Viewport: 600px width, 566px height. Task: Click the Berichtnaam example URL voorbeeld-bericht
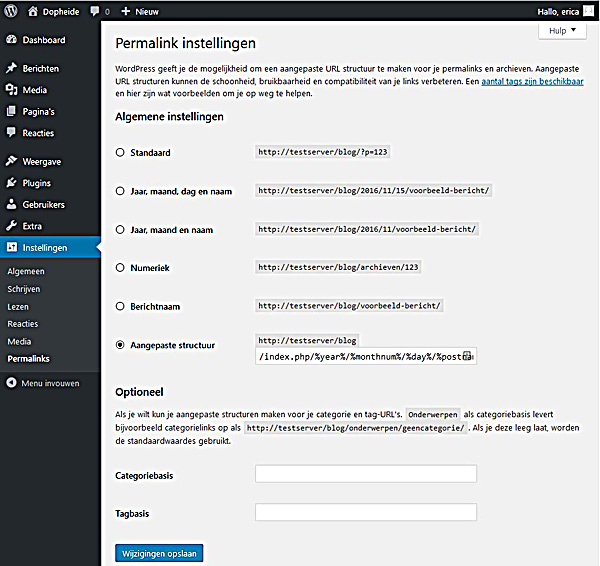(349, 306)
